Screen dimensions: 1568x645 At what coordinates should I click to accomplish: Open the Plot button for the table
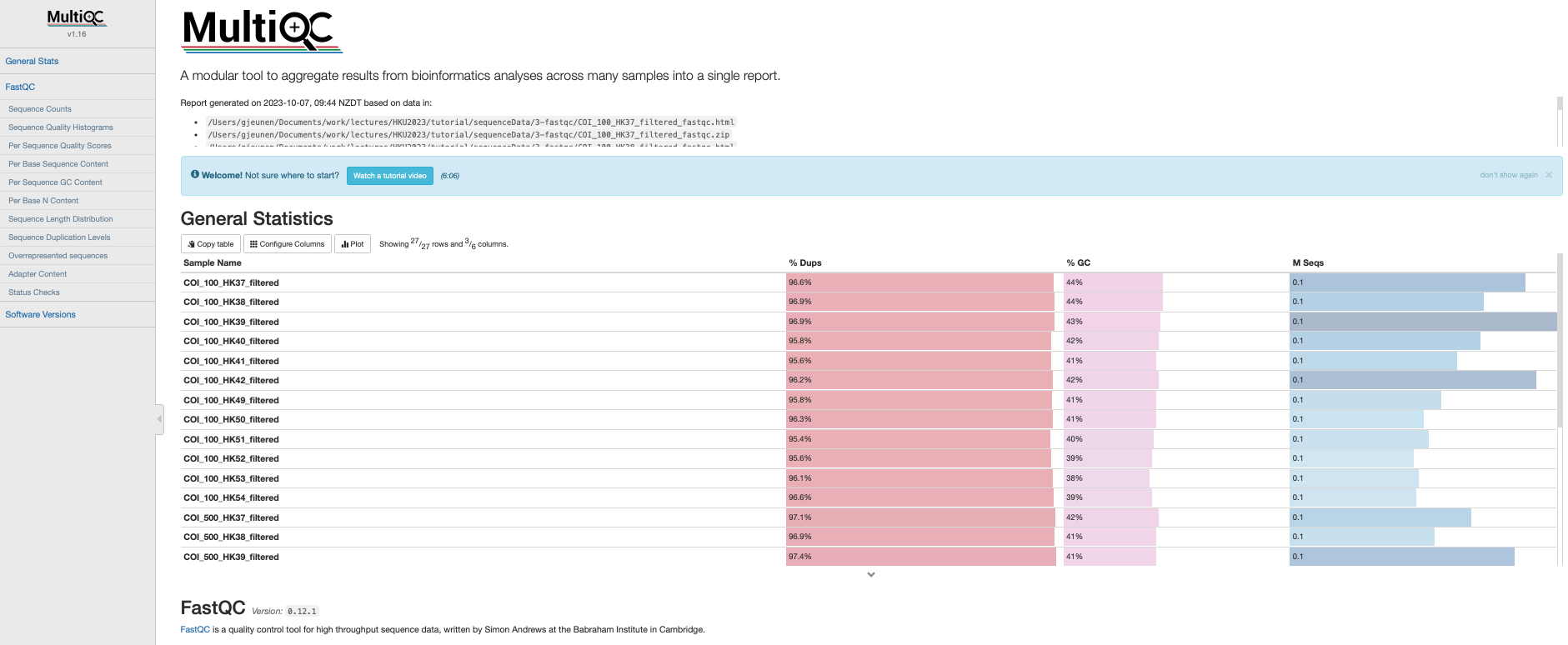(353, 244)
